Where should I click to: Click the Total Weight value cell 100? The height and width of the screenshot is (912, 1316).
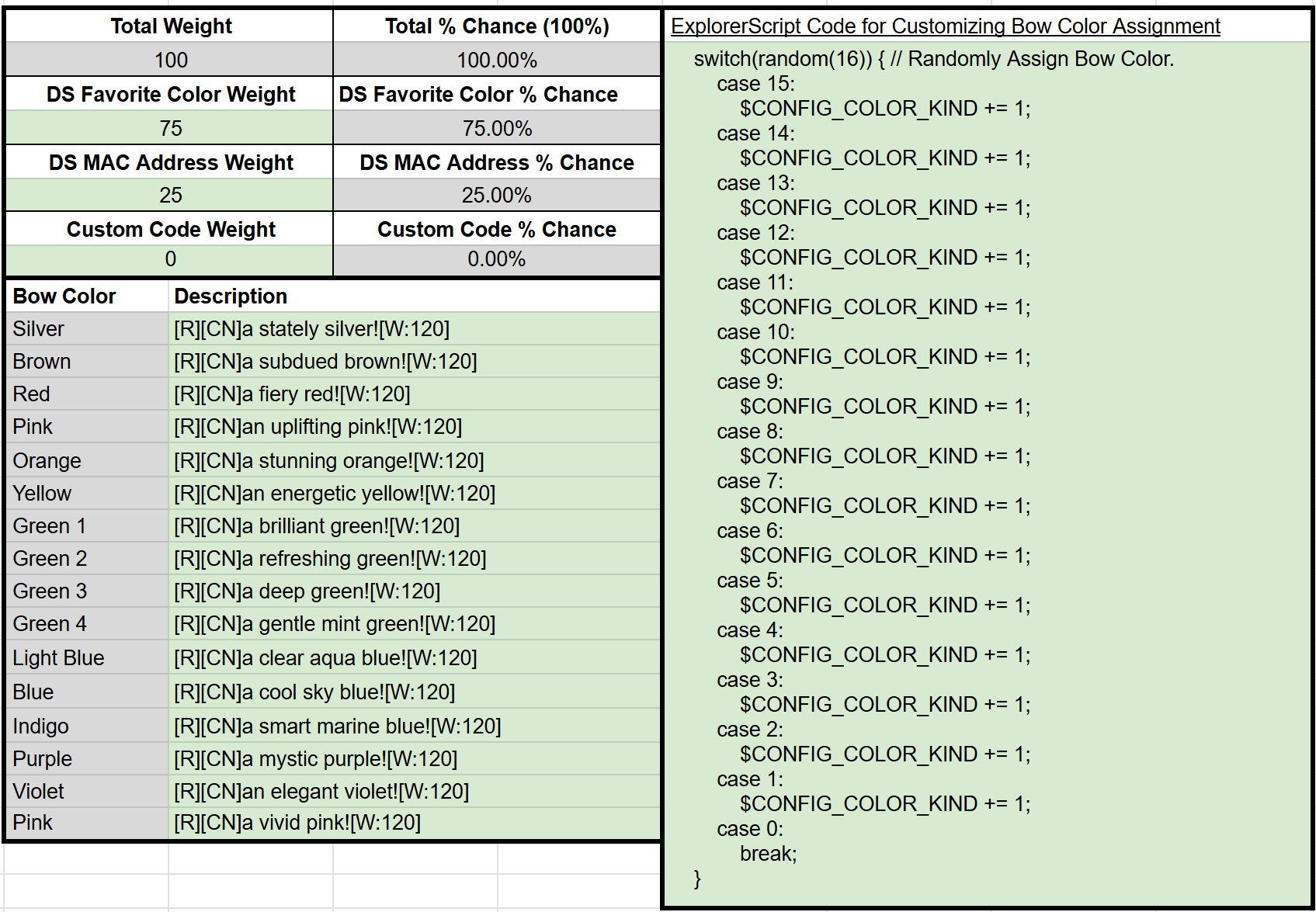(x=170, y=60)
